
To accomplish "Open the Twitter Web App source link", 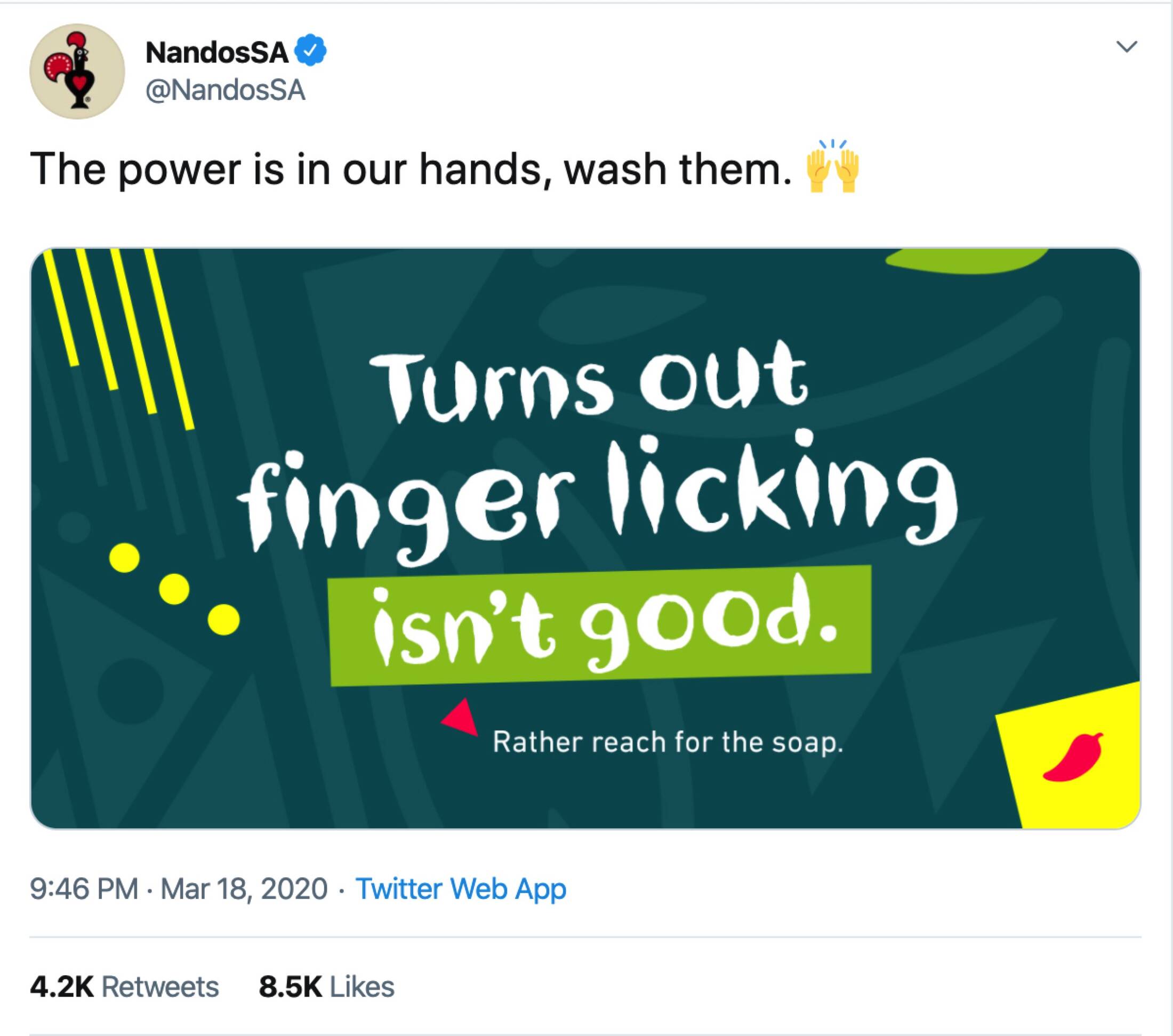I will pos(461,889).
